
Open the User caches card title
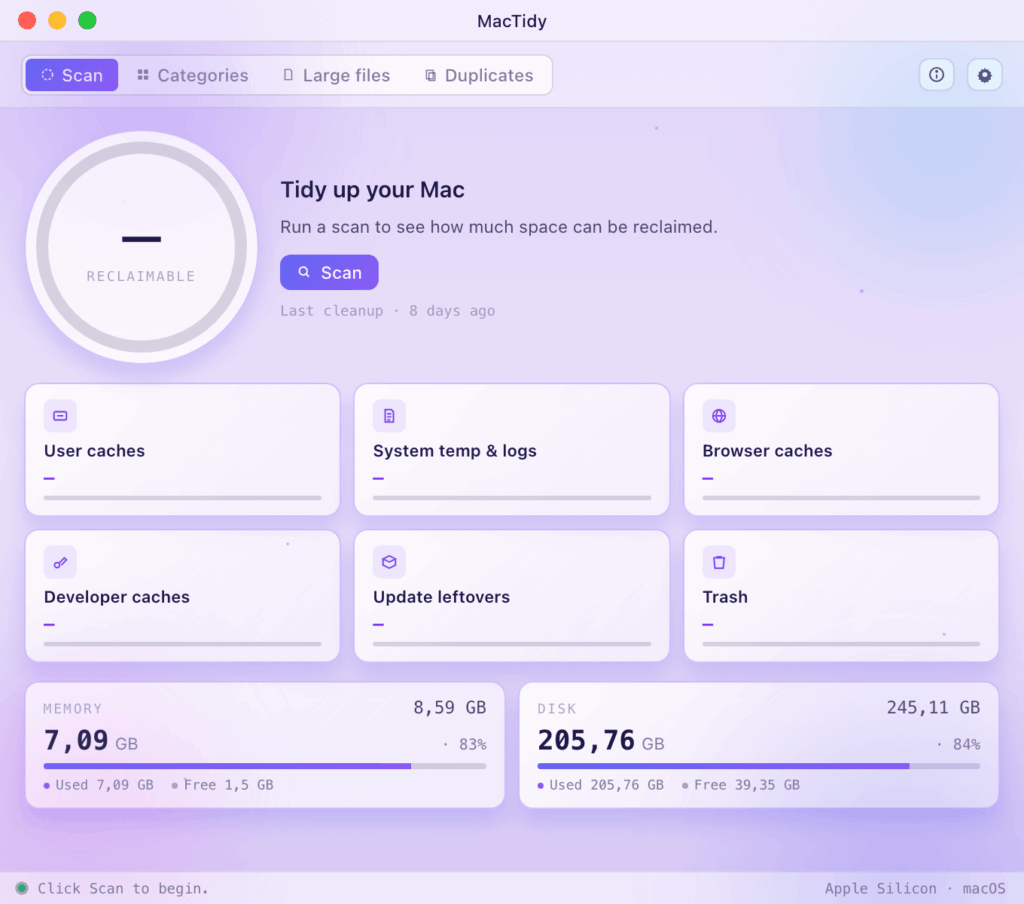[94, 451]
